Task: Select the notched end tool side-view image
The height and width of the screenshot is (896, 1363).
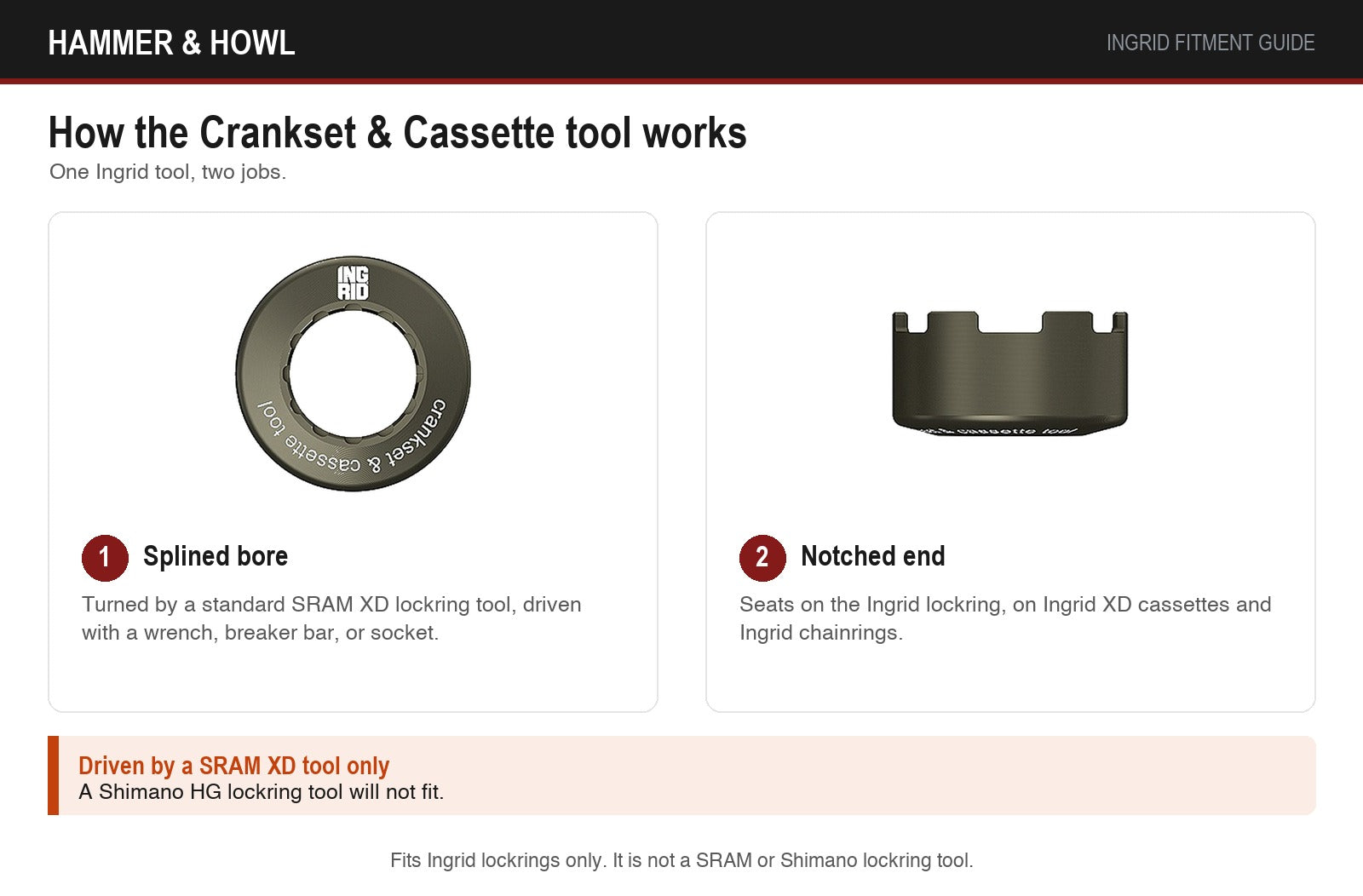Action: [x=1010, y=373]
